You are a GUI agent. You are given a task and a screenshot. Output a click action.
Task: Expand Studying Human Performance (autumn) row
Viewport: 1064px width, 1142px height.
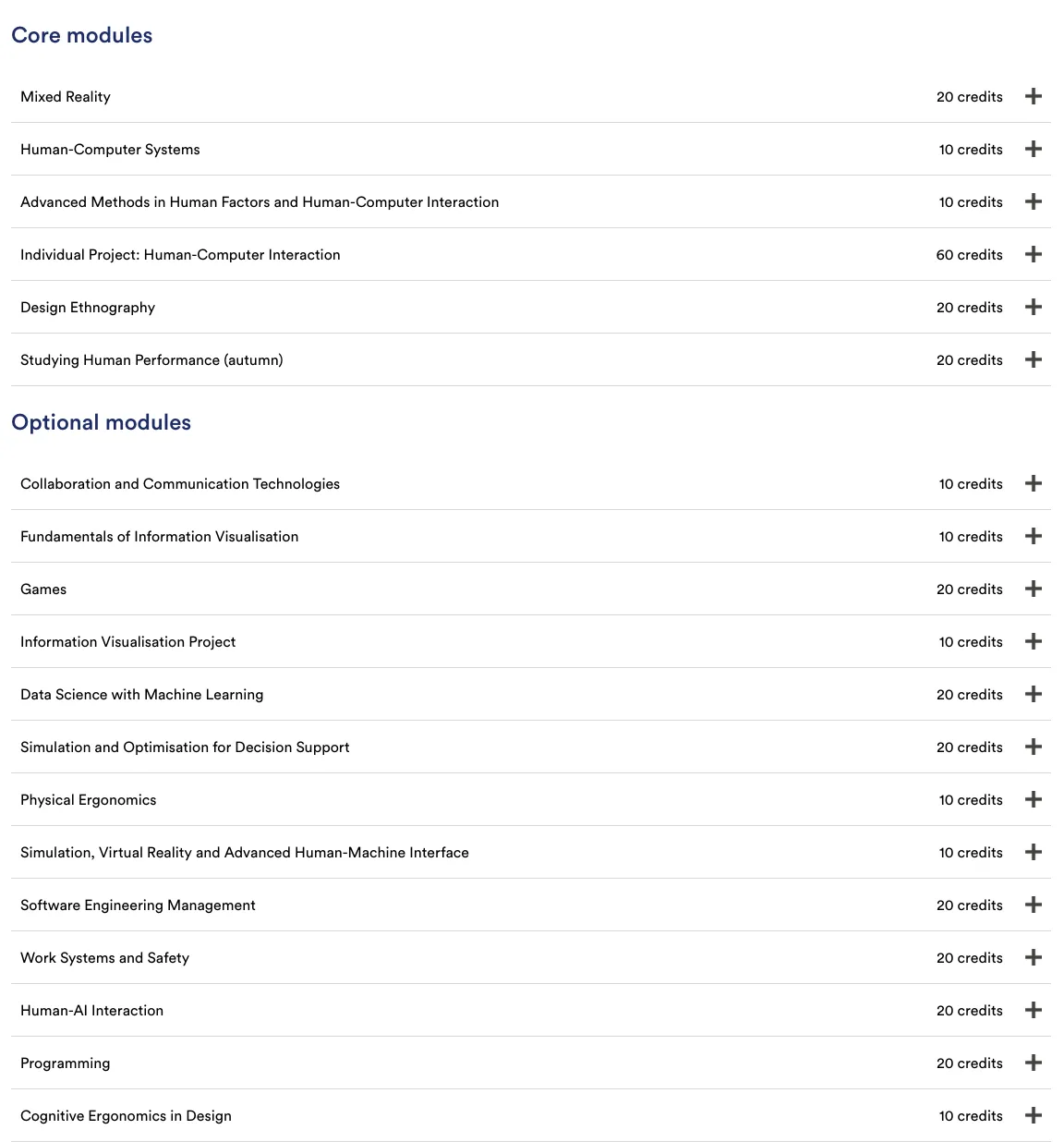[1034, 359]
